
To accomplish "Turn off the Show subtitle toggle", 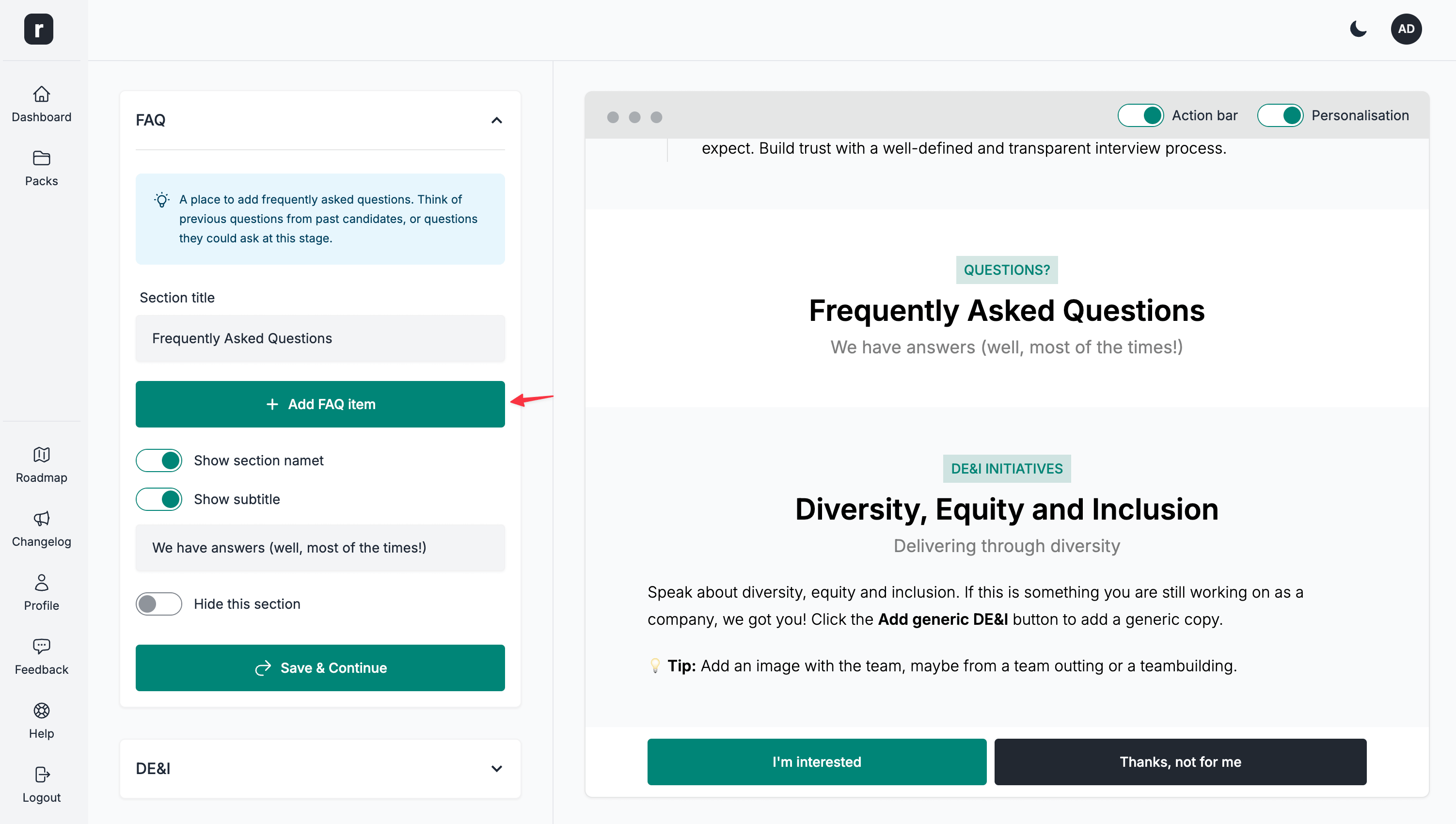I will pyautogui.click(x=159, y=499).
